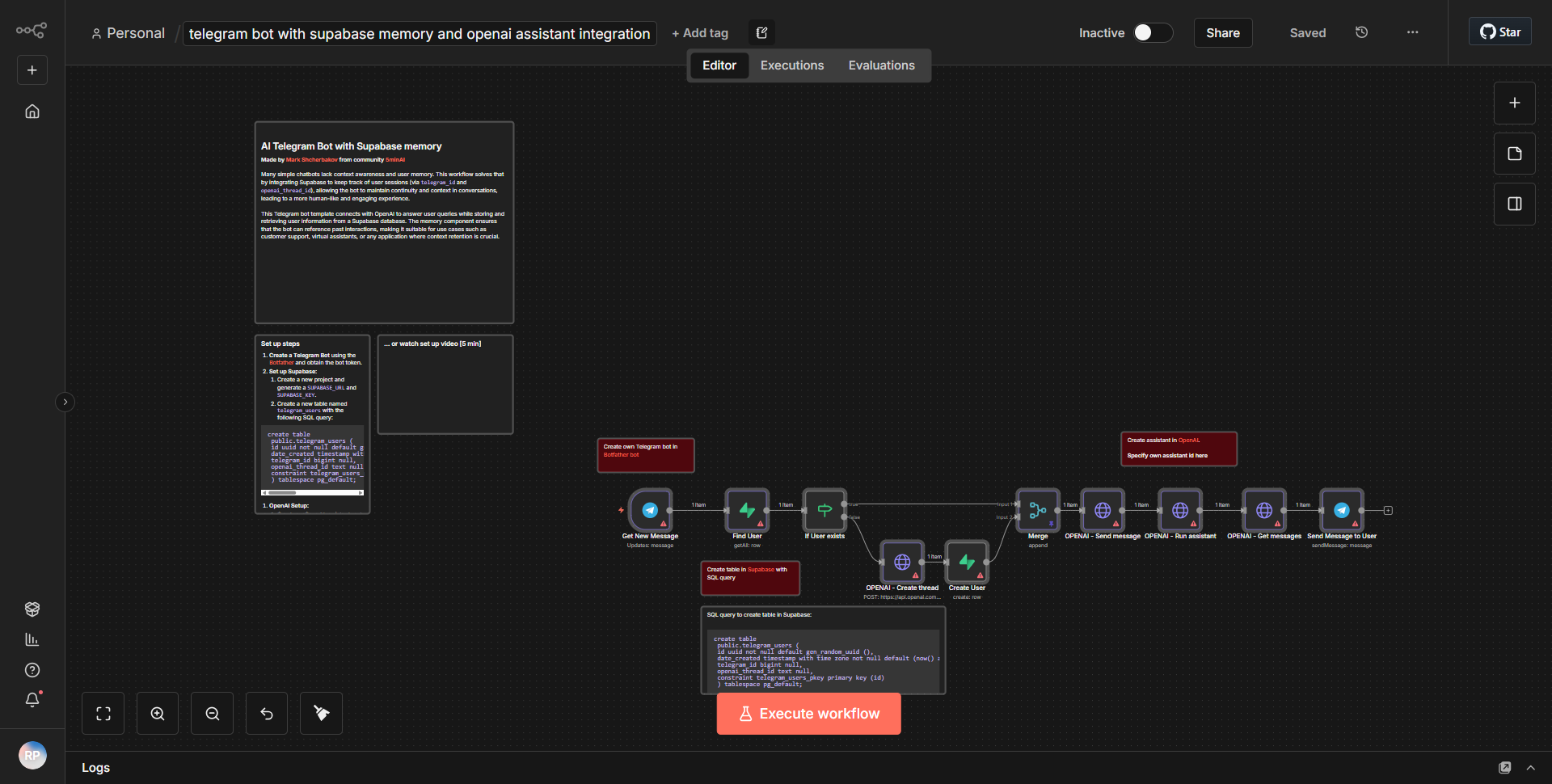Pop out the logs panel
This screenshot has width=1552, height=784.
[1505, 768]
